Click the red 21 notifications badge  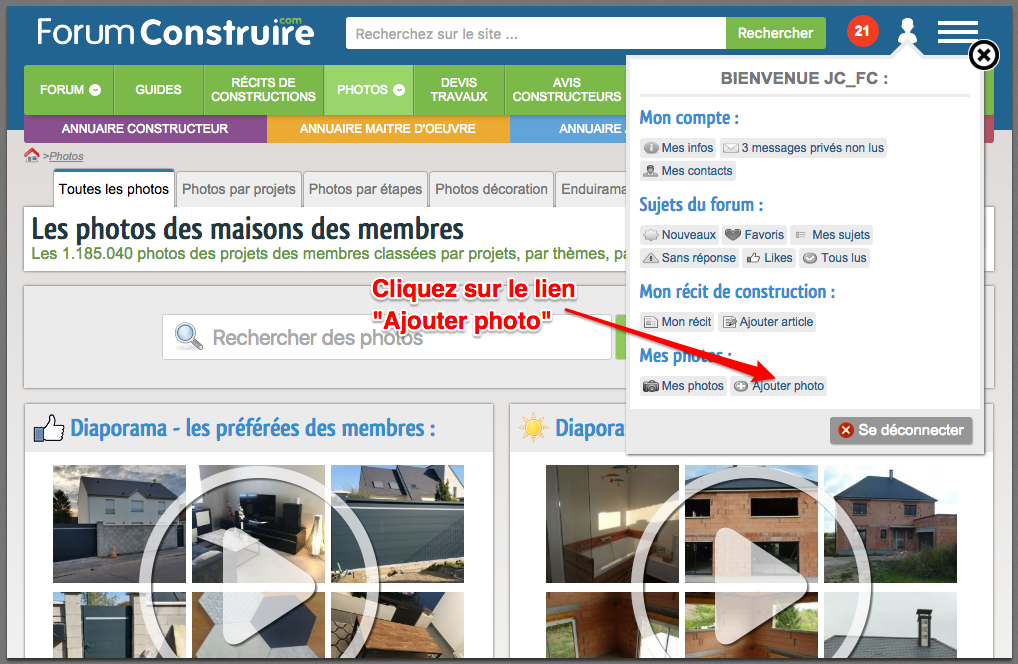coord(862,31)
